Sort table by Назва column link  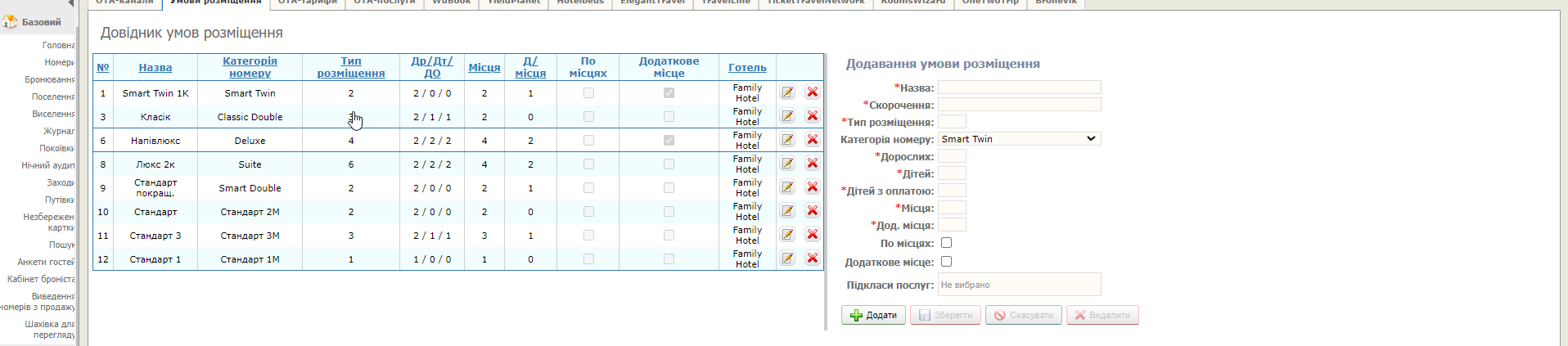tap(155, 68)
